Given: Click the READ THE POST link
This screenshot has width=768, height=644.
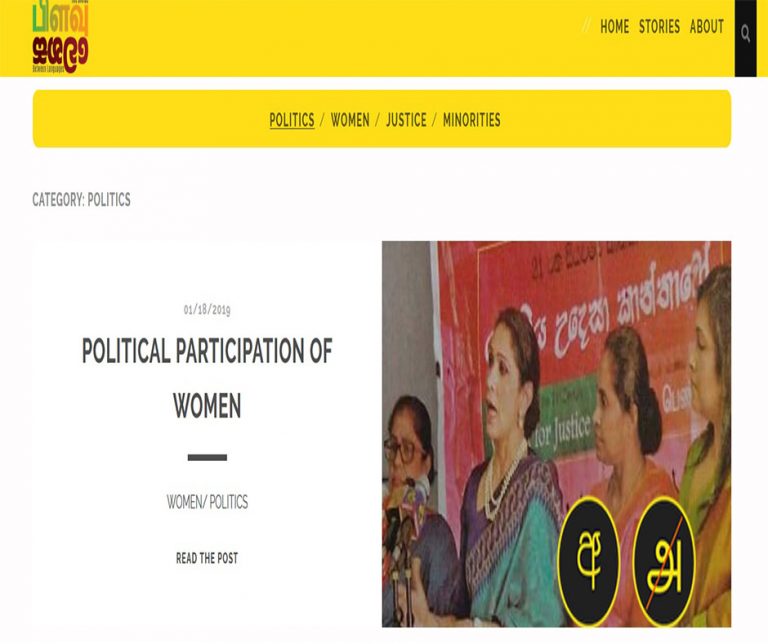Looking at the screenshot, I should point(207,558).
